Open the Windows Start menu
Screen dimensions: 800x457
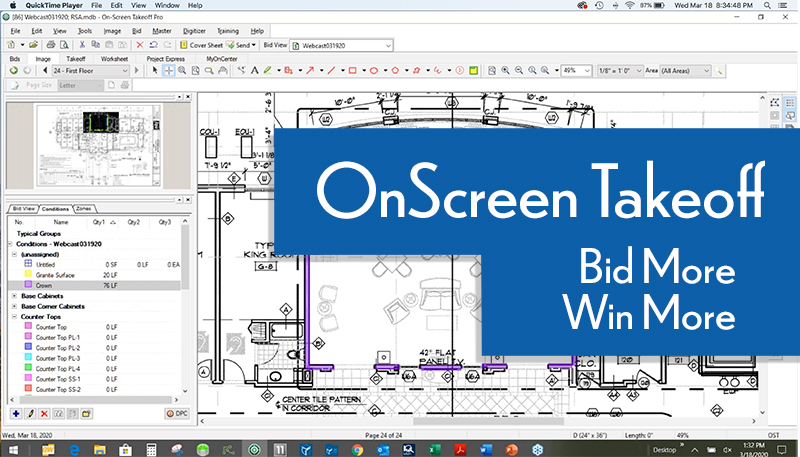tap(12, 449)
